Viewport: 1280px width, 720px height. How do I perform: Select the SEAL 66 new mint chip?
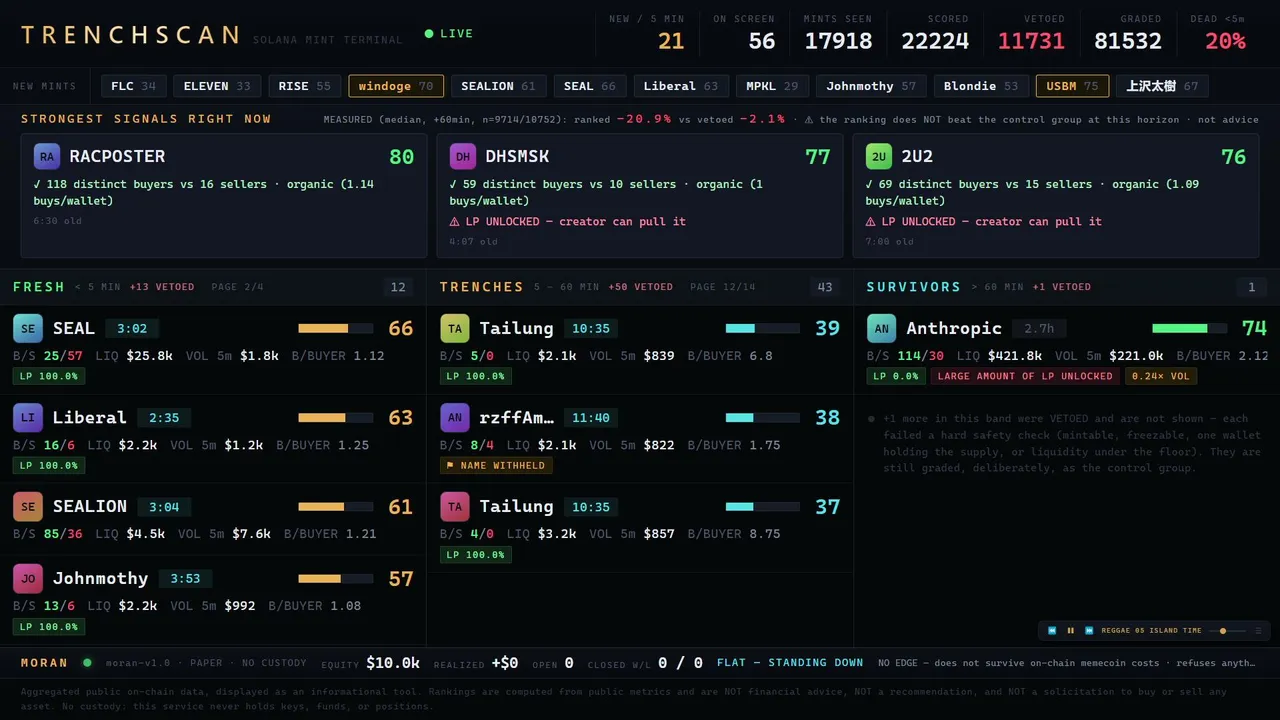(x=590, y=86)
